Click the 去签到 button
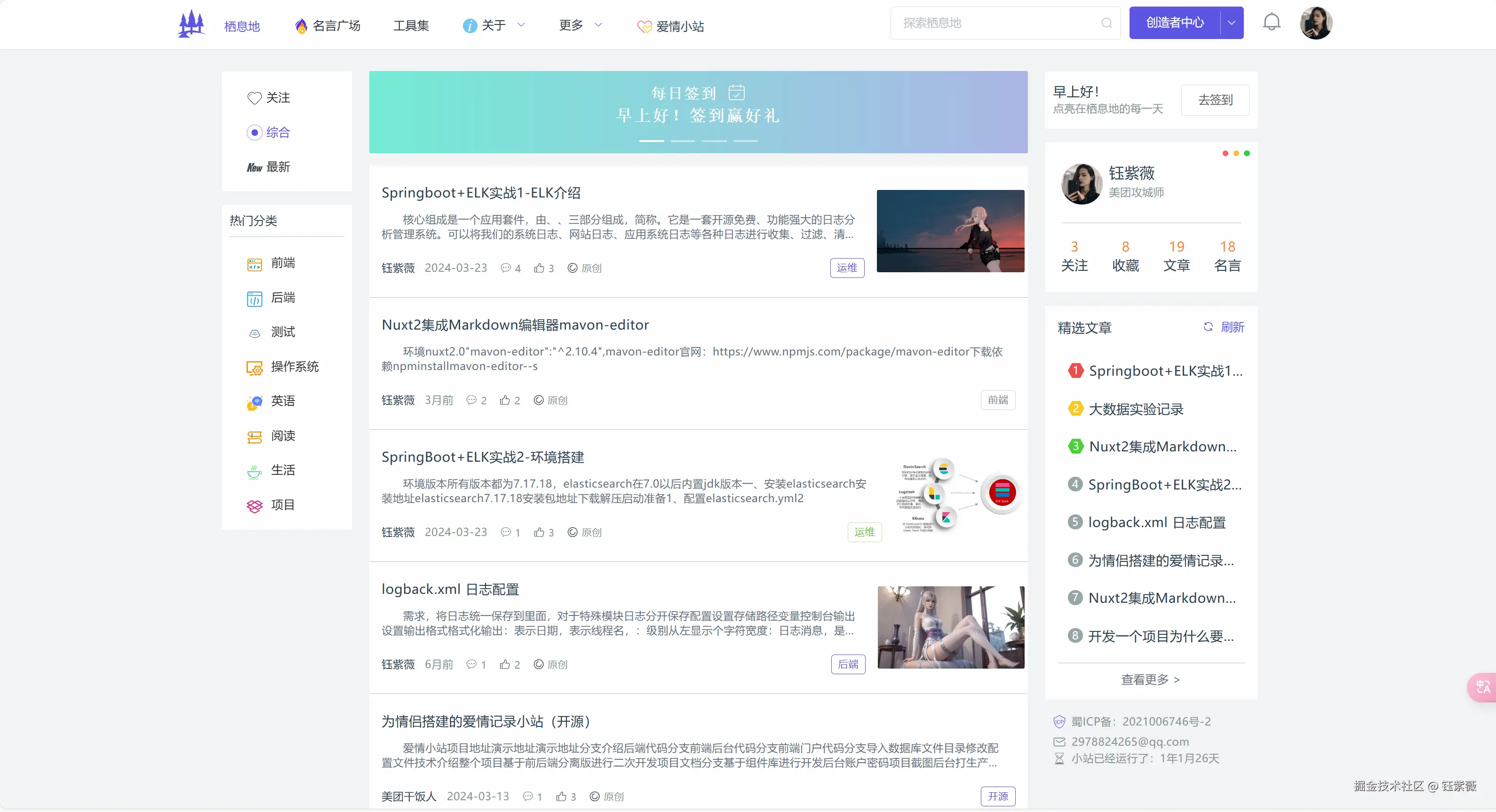Viewport: 1496px width, 812px height. click(x=1215, y=100)
